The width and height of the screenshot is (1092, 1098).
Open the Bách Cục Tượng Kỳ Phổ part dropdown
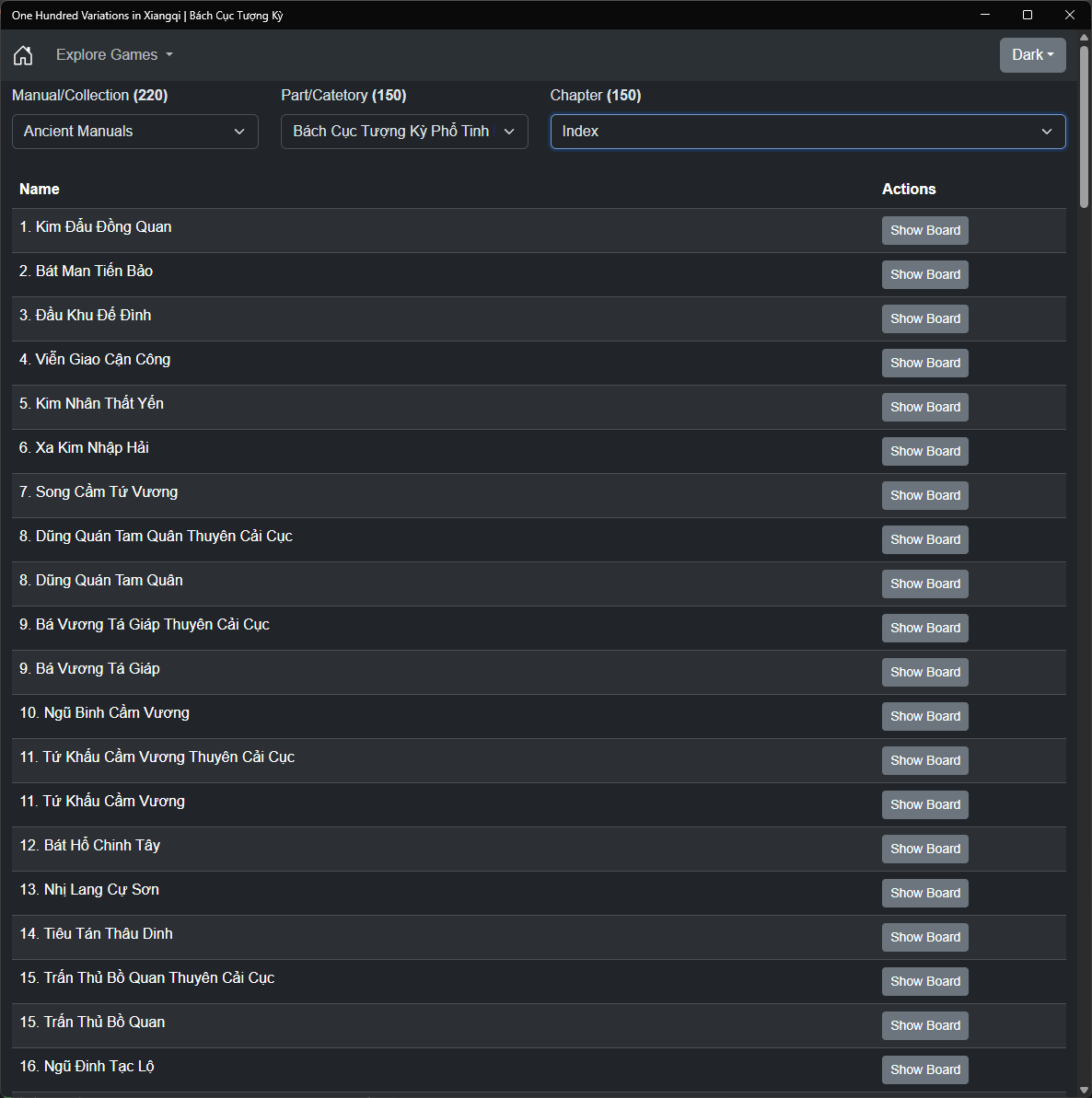pos(404,132)
